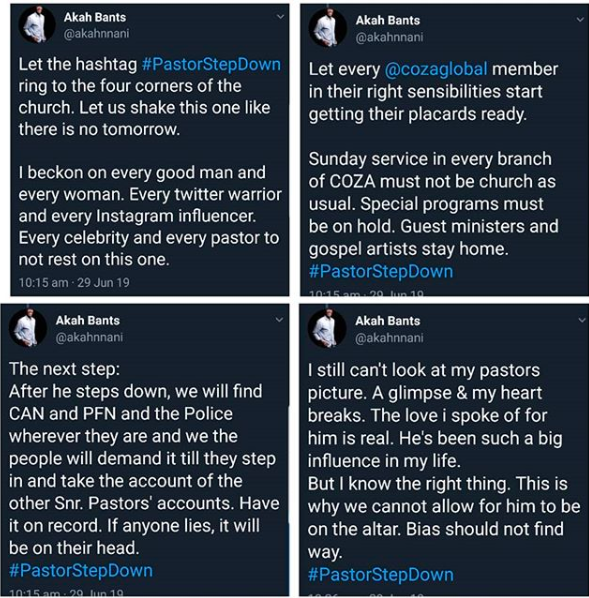
Task: Expand the bottom-right tweet's chevron menu
Action: (582, 320)
